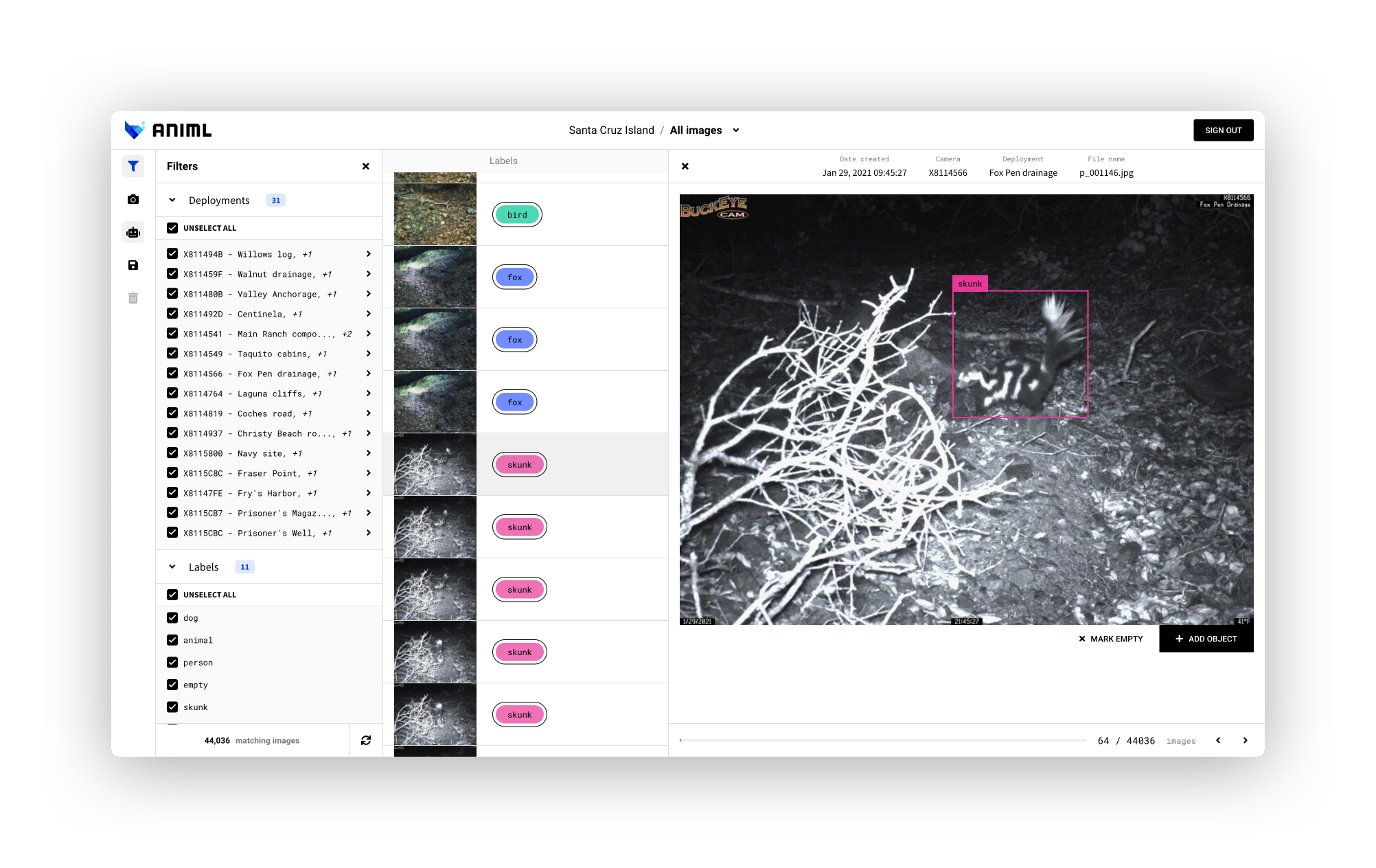This screenshot has height=868, width=1376.
Task: Open the All images view dropdown
Action: pos(735,130)
